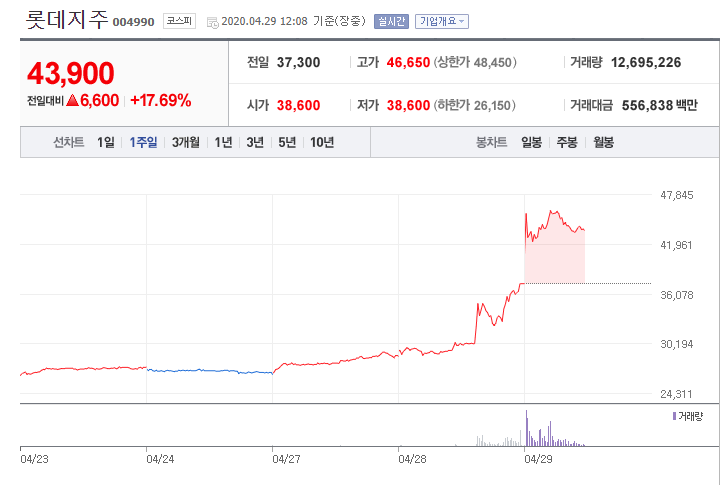Click the 실시간 real-time button
The height and width of the screenshot is (485, 720).
pyautogui.click(x=391, y=22)
